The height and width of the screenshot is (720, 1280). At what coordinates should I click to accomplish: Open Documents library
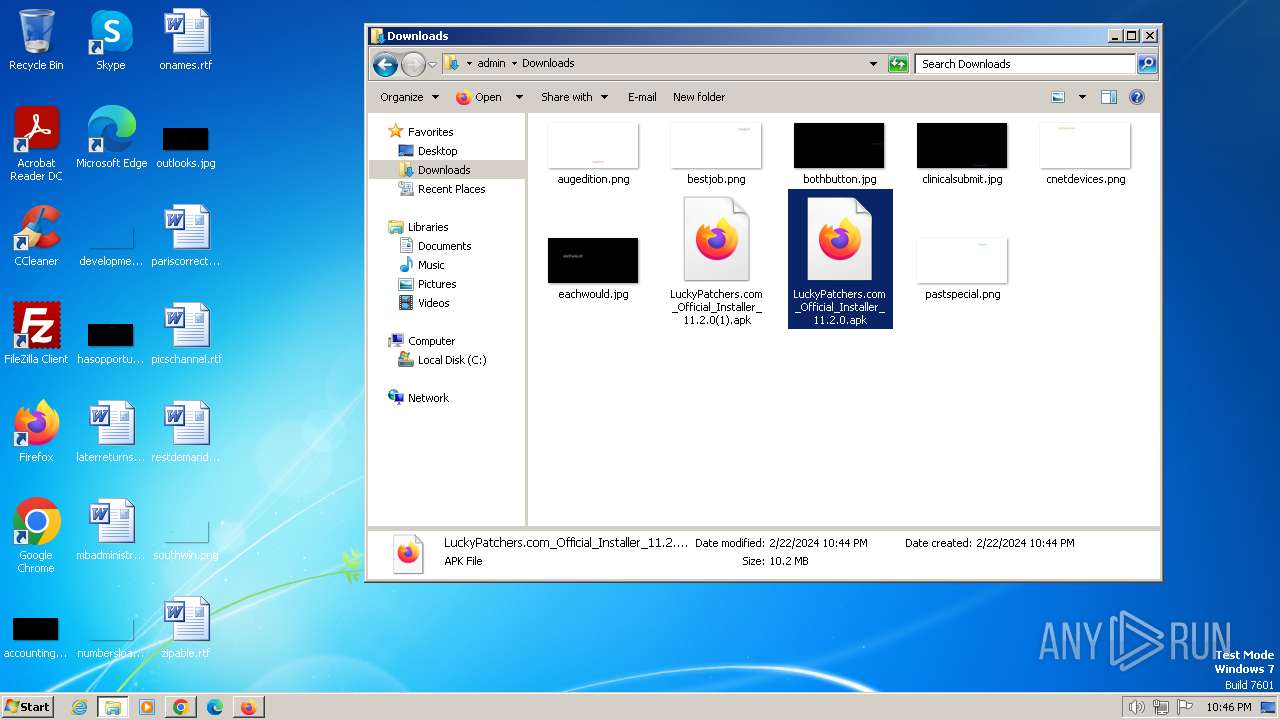[444, 246]
